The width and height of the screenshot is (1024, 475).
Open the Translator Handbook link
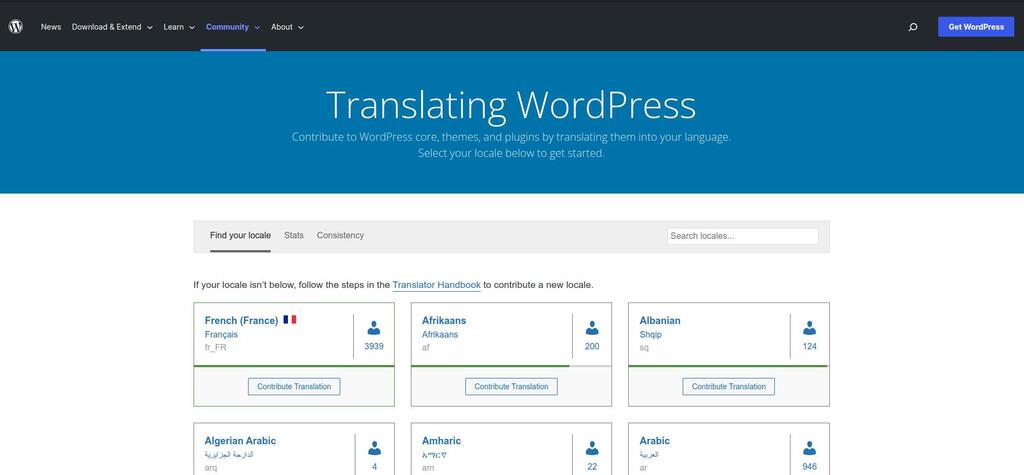[436, 285]
